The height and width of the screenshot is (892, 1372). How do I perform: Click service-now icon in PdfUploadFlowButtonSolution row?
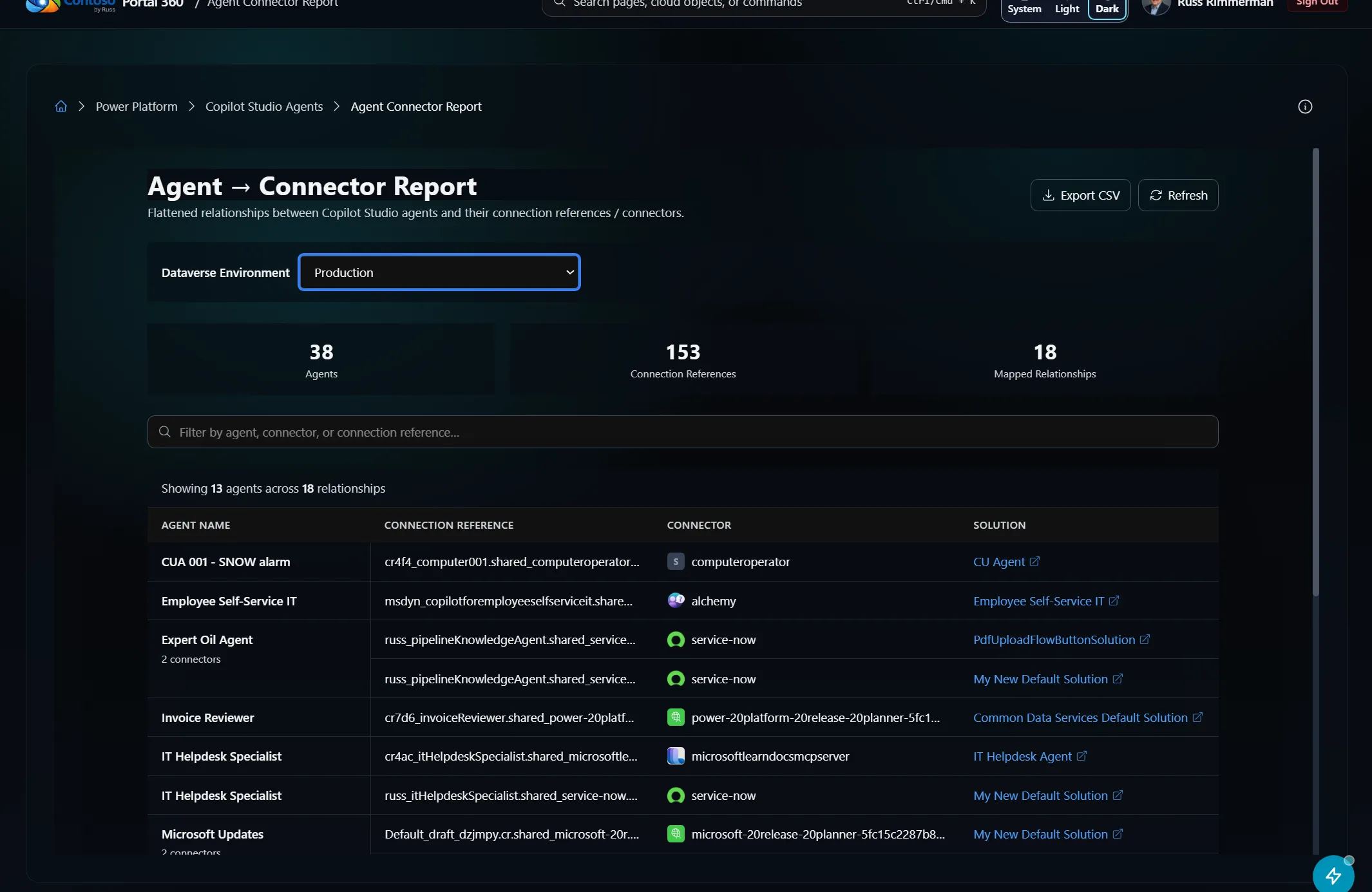click(x=676, y=640)
